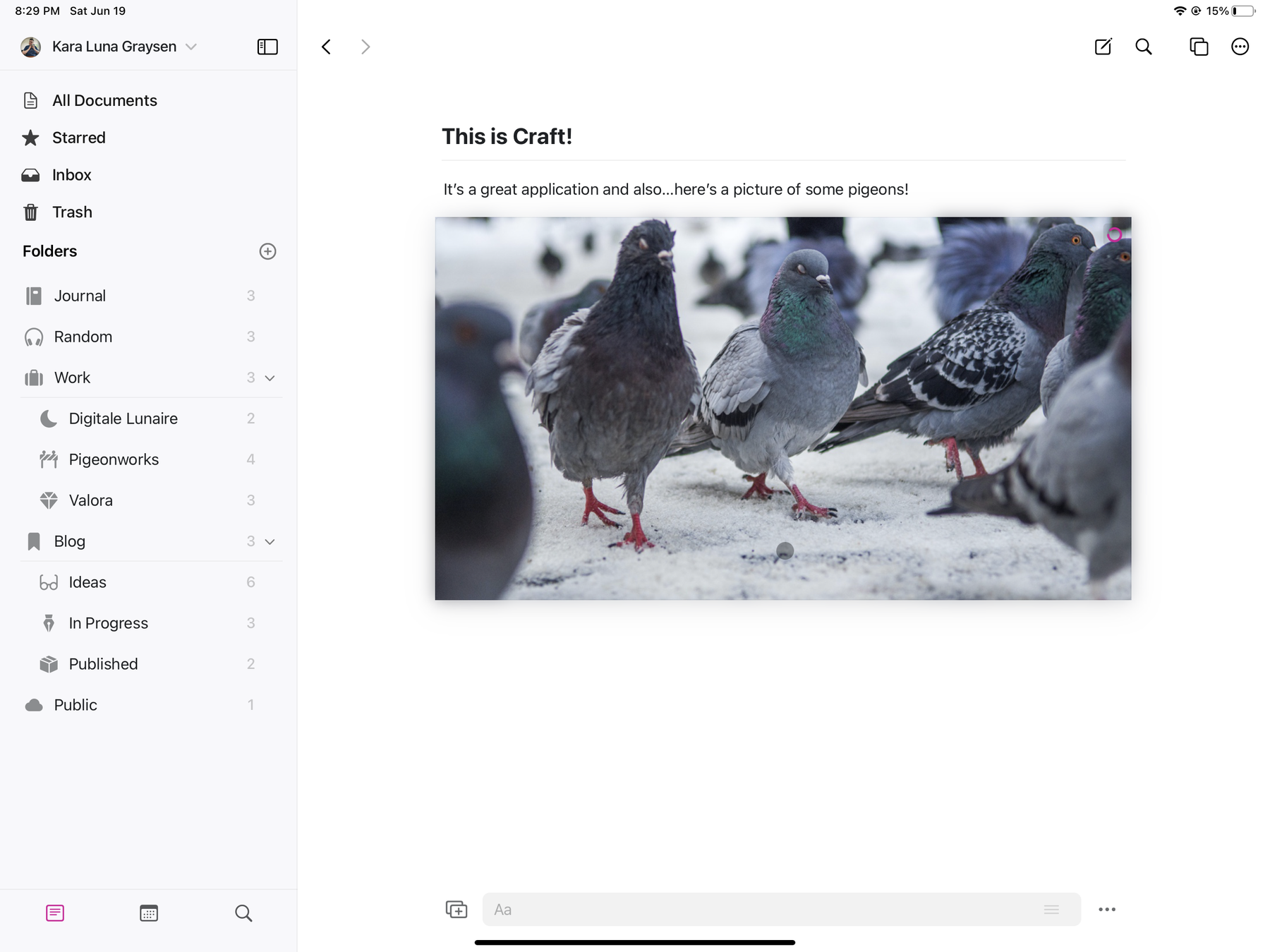1270x952 pixels.
Task: Open Starred documents
Action: pyautogui.click(x=78, y=138)
